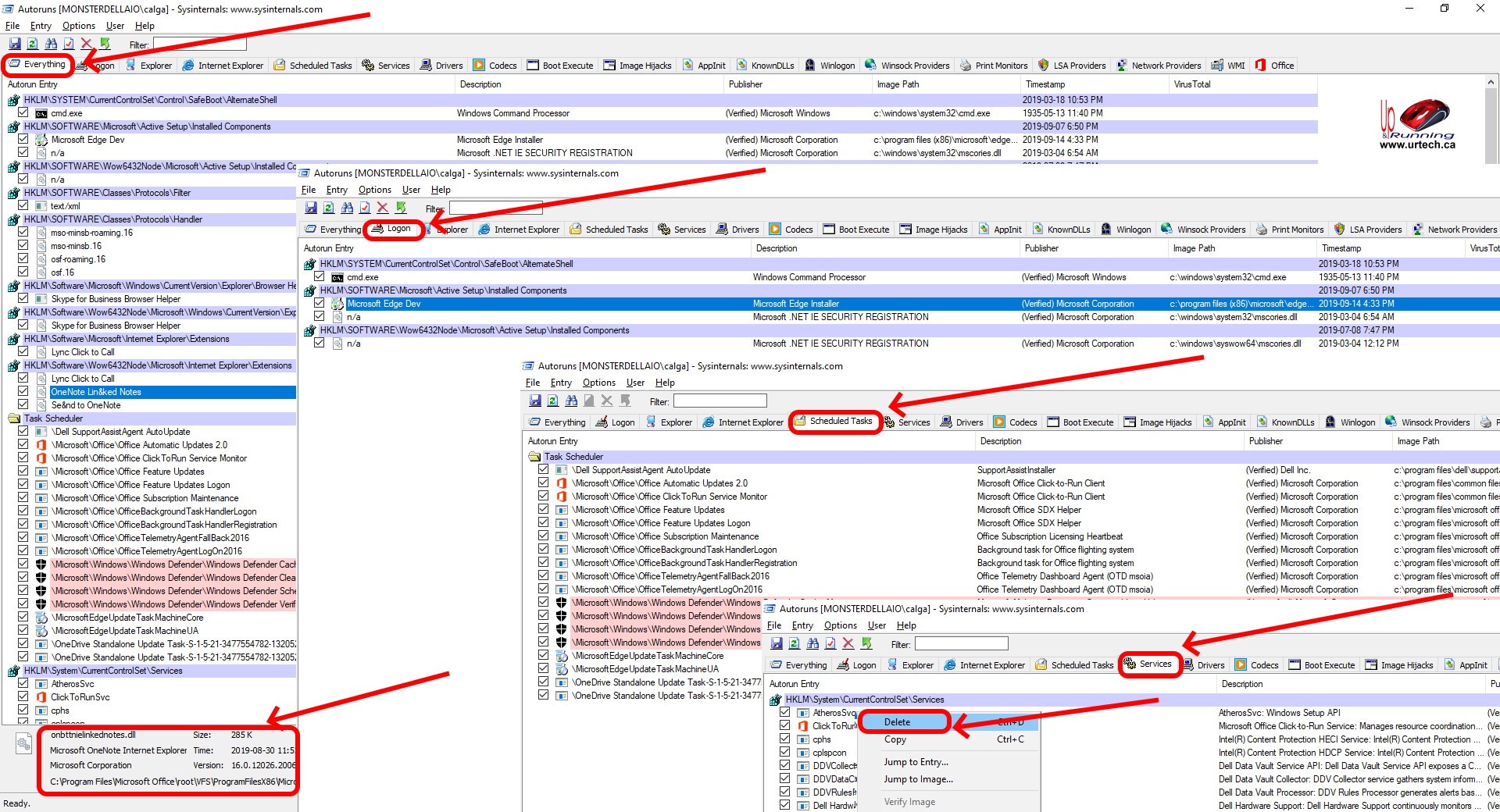Click the icon of highlighted Microsoft Edge Dev entry
This screenshot has height=812, width=1500.
point(337,304)
